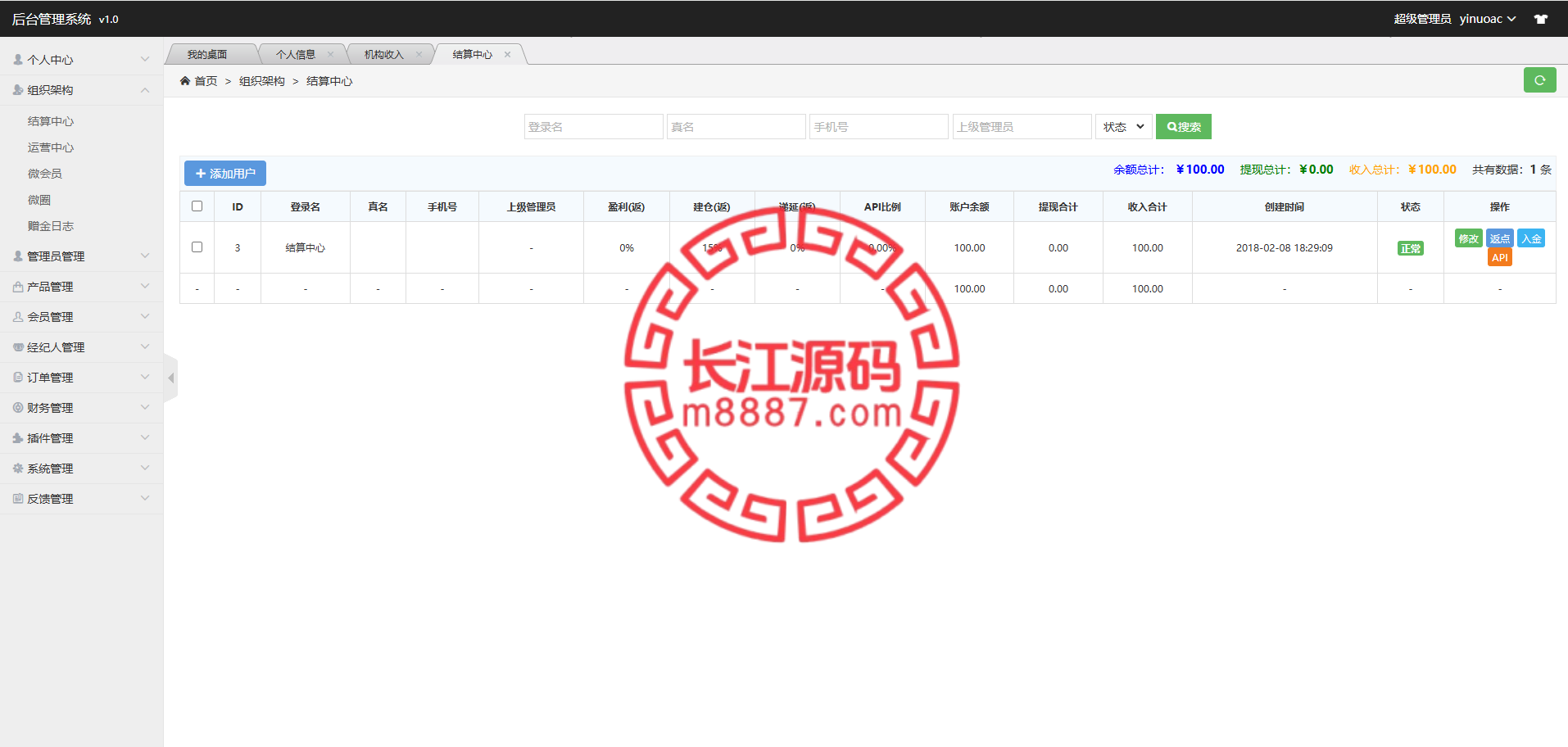The width and height of the screenshot is (1568, 747).
Task: Switch to the 机构收入 tab
Action: coord(384,54)
